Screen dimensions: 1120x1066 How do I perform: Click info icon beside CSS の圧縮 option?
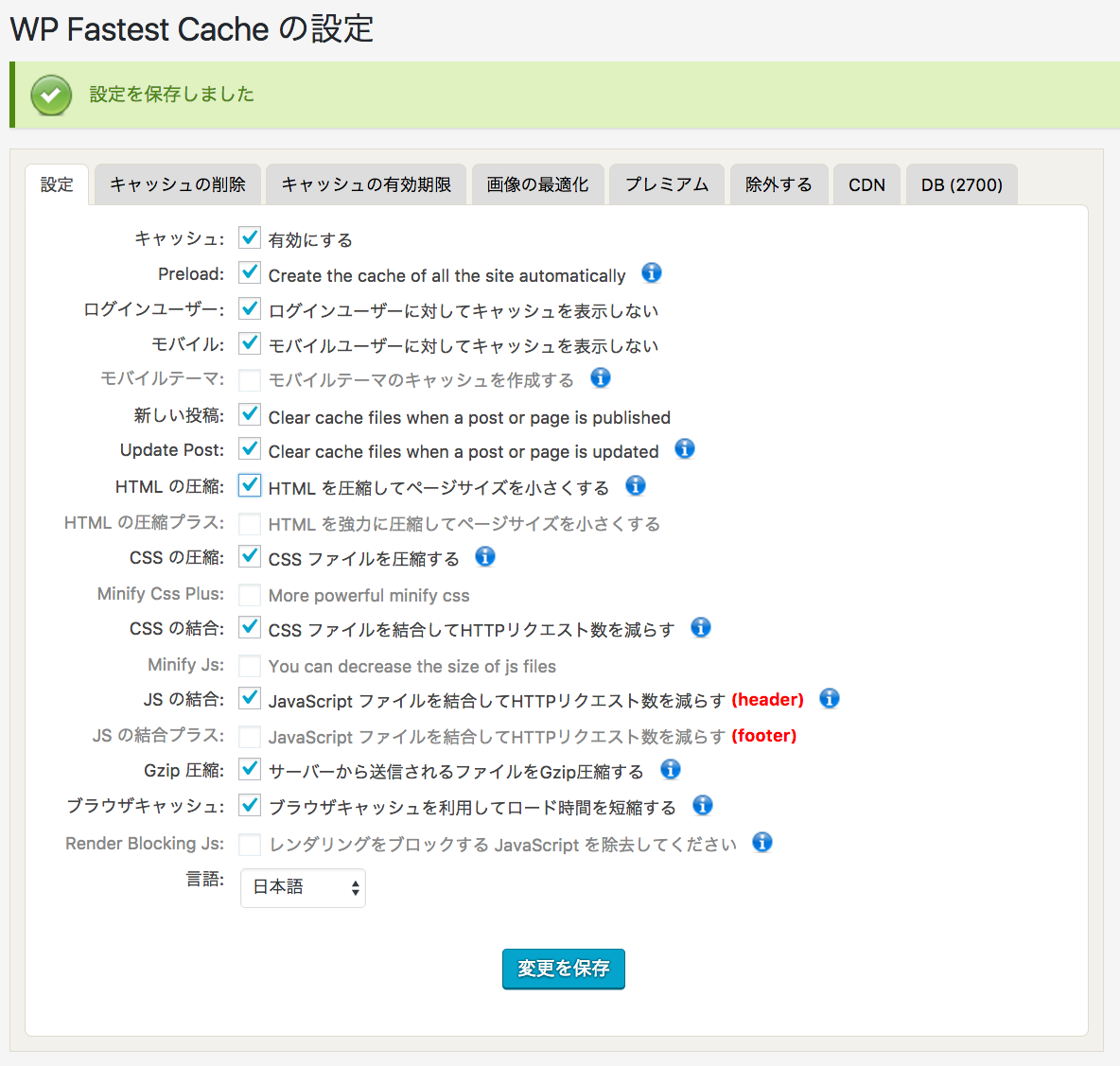point(485,556)
